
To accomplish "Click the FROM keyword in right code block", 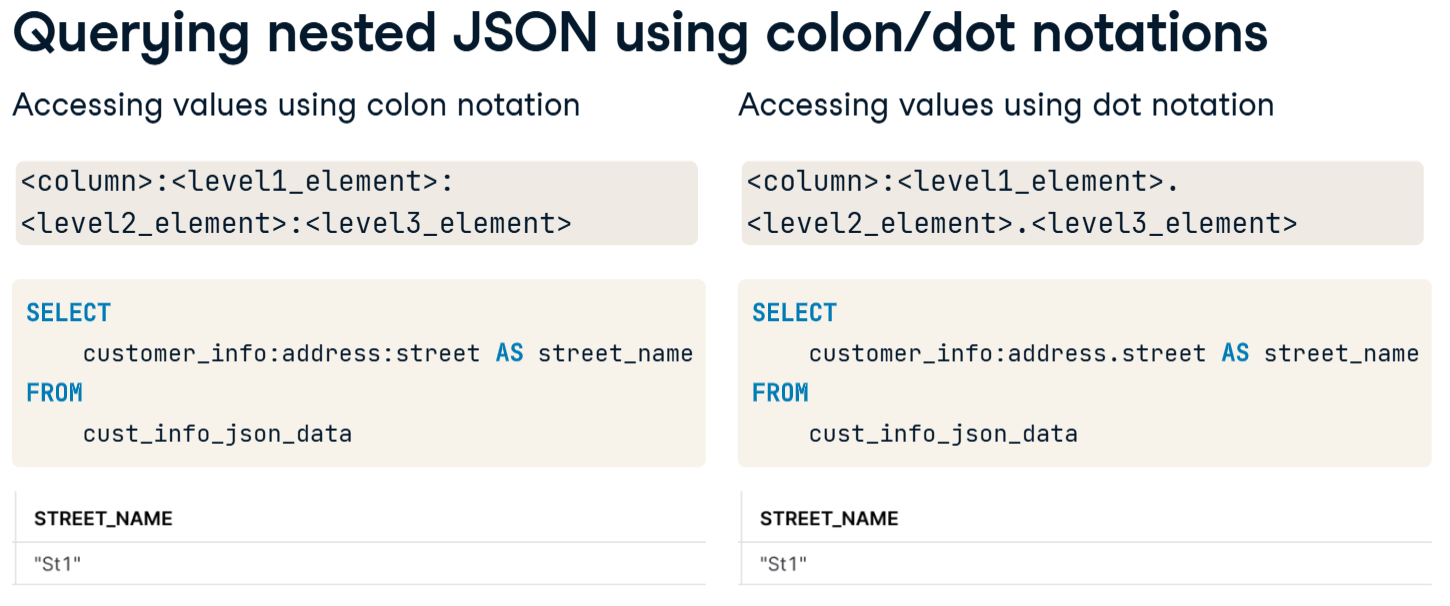I will point(780,393).
